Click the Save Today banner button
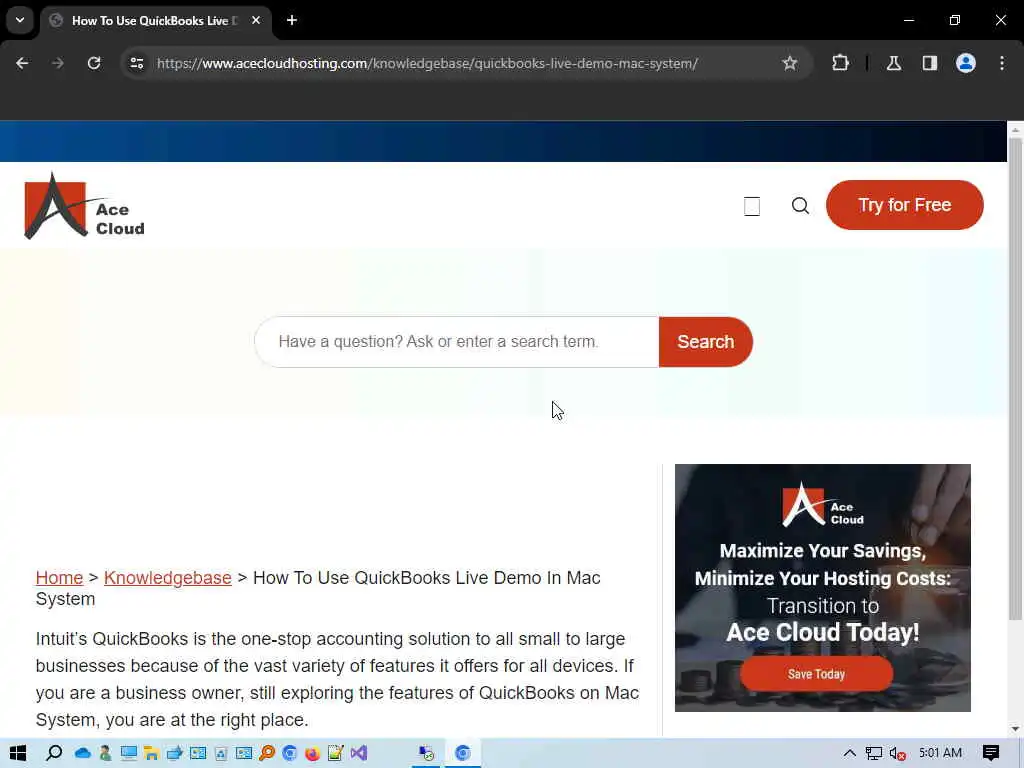The image size is (1024, 768). (816, 674)
